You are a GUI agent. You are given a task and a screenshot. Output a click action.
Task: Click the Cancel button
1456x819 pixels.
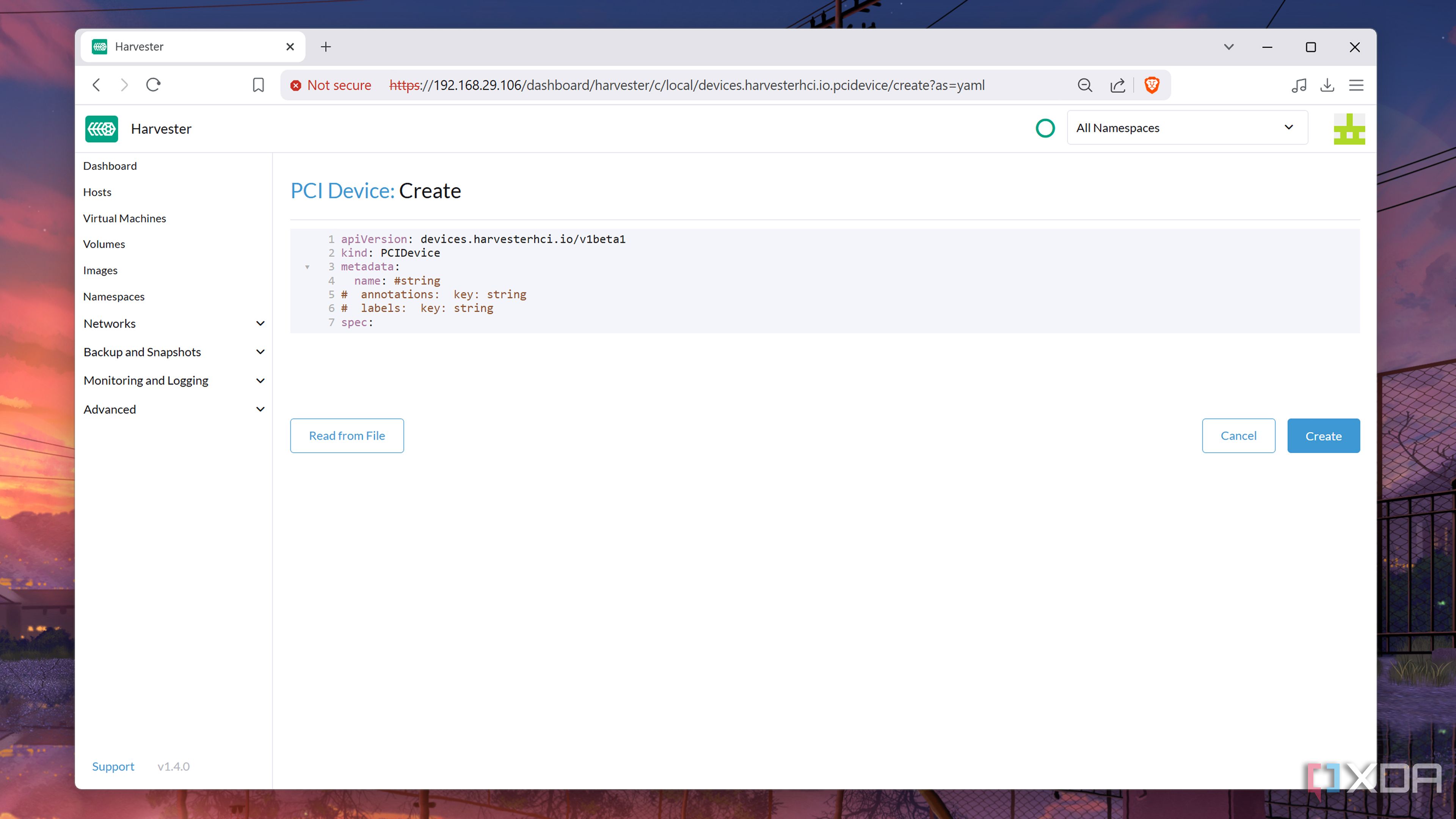[1238, 436]
